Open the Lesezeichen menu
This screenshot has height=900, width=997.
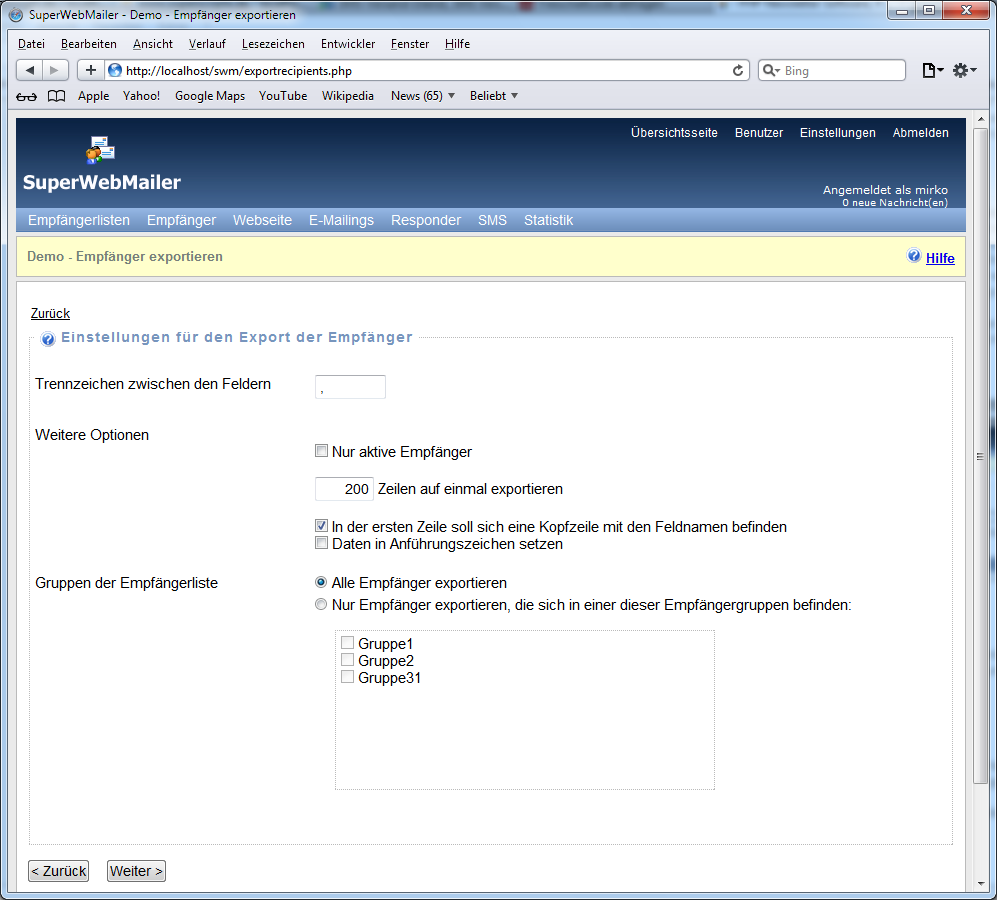tap(273, 44)
